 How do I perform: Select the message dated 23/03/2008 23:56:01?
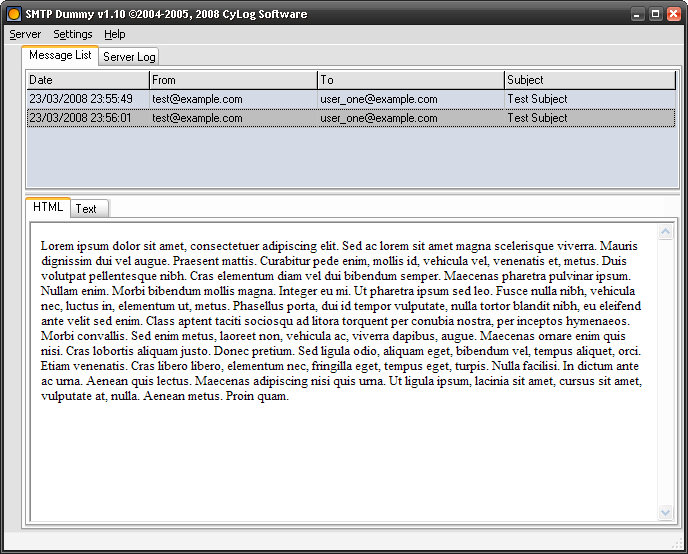click(x=351, y=118)
